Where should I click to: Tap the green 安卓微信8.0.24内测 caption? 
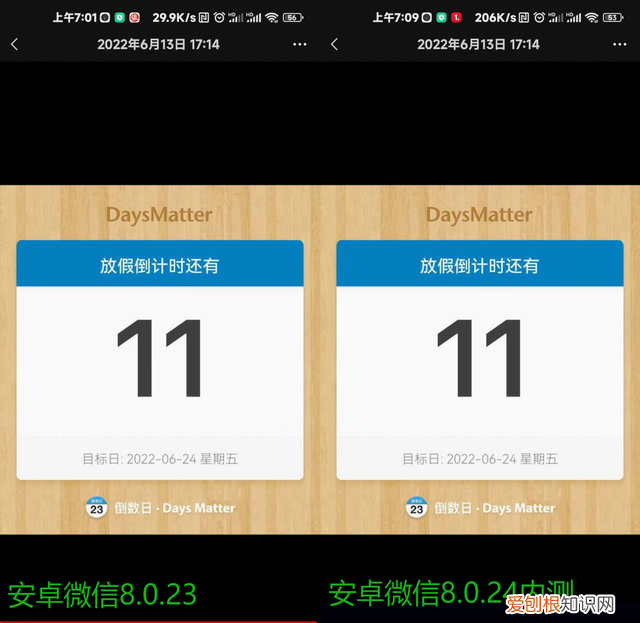(451, 593)
